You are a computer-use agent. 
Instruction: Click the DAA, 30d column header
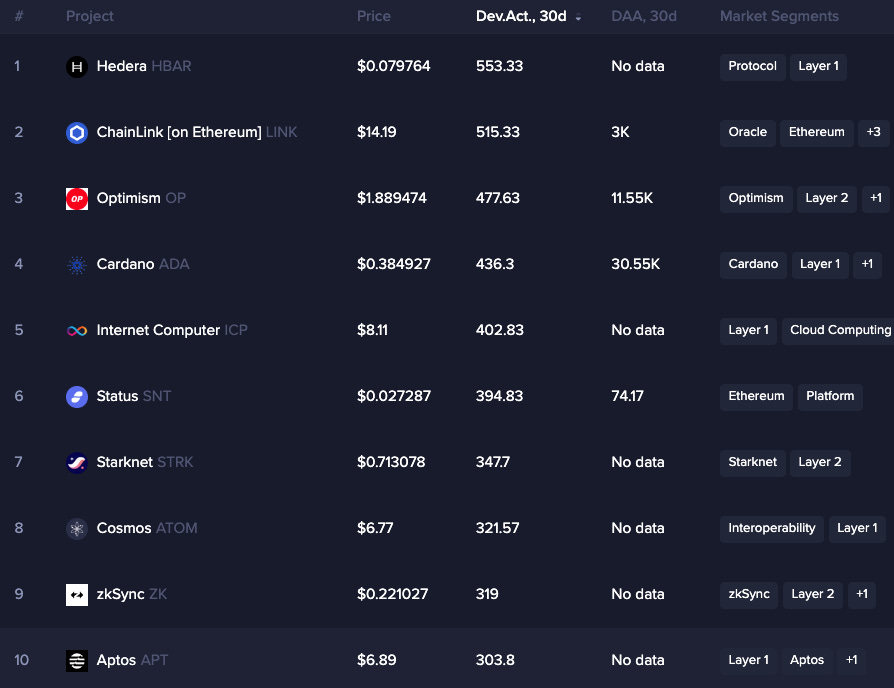(x=644, y=17)
